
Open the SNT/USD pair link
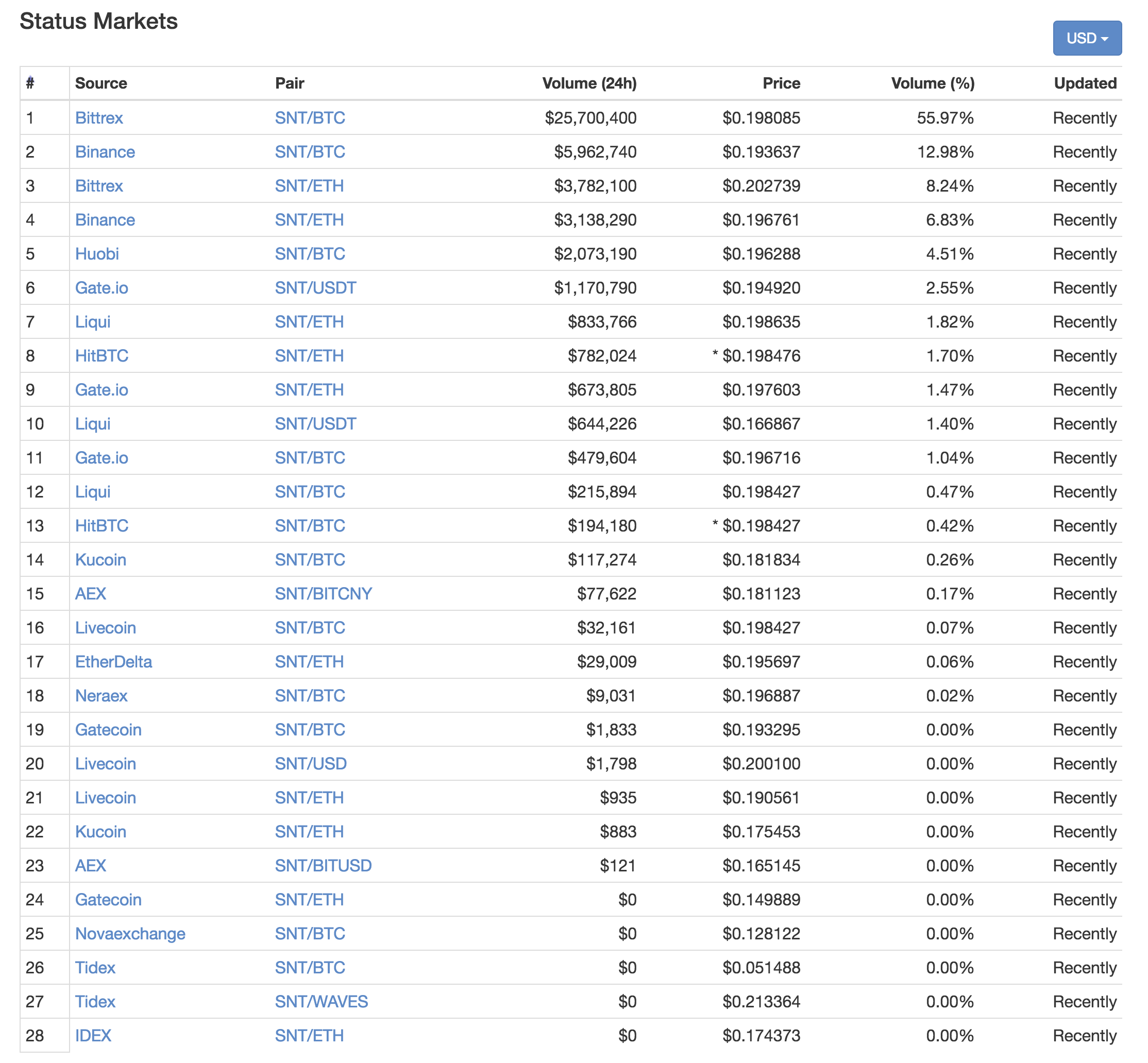point(311,763)
